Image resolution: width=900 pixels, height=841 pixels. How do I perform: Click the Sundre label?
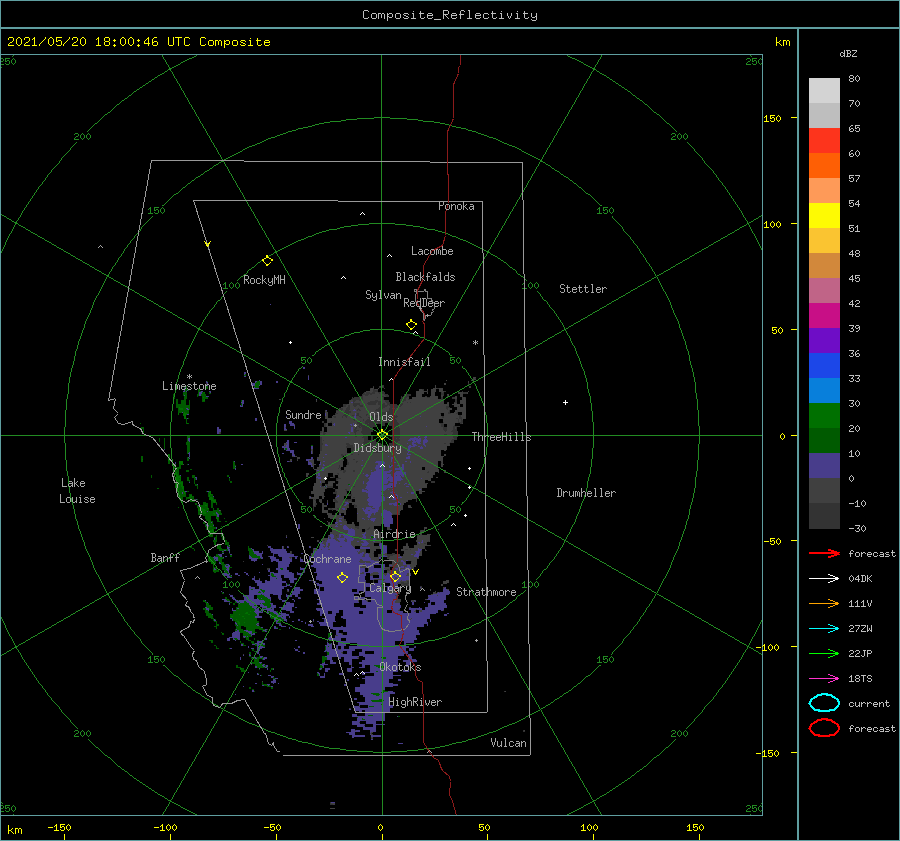303,414
